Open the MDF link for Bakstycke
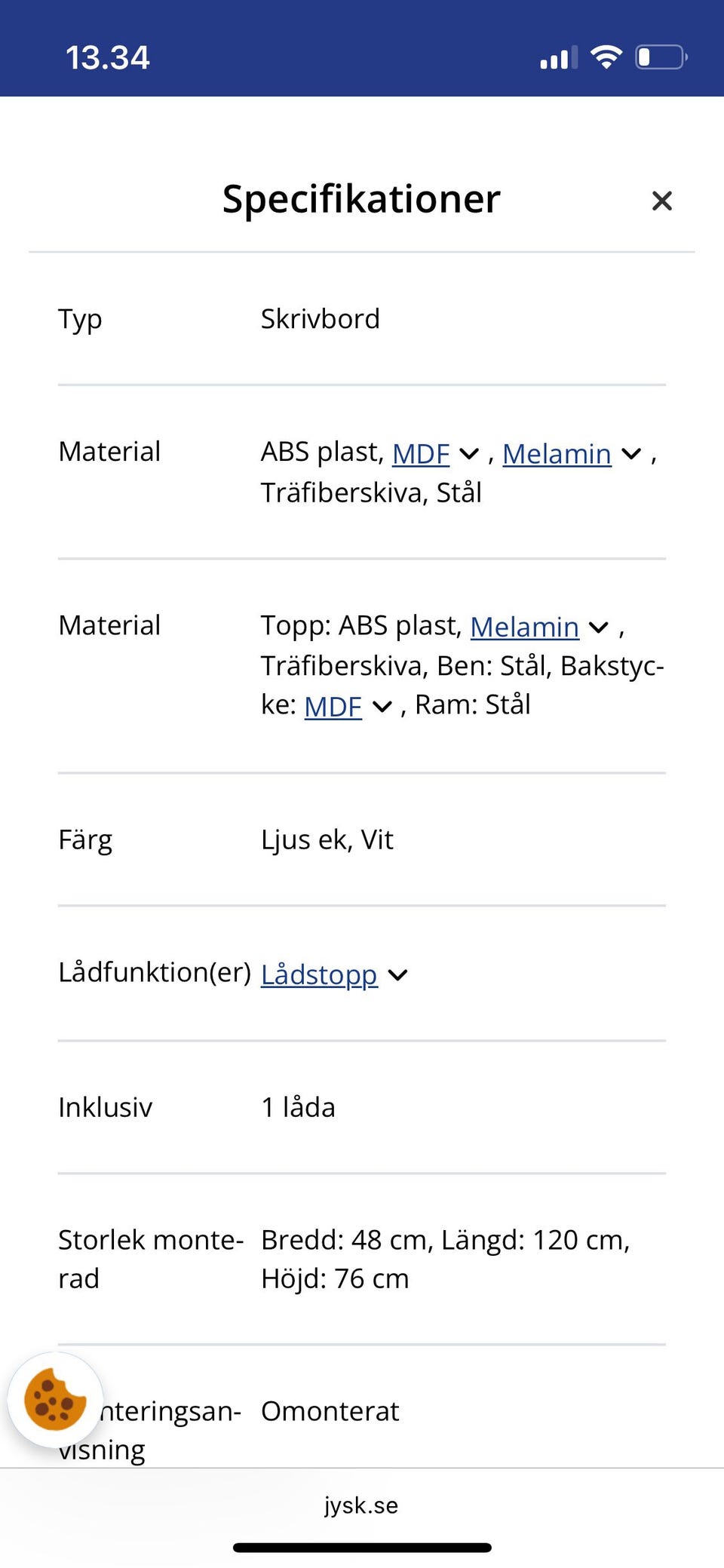 point(333,706)
